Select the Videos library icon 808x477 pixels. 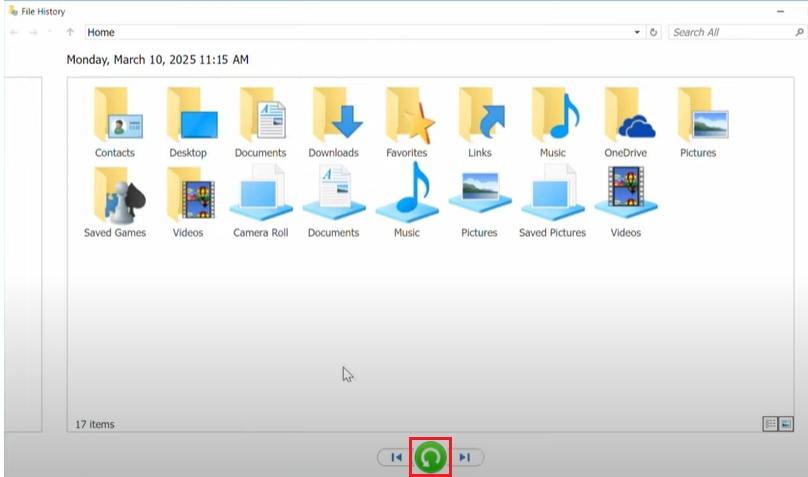click(x=626, y=202)
